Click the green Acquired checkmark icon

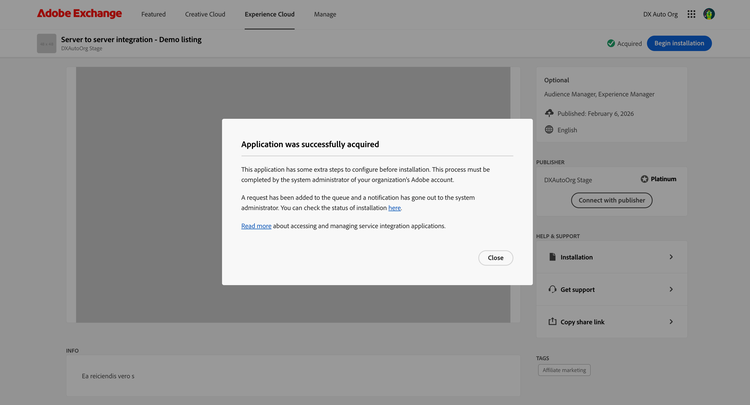(x=611, y=44)
